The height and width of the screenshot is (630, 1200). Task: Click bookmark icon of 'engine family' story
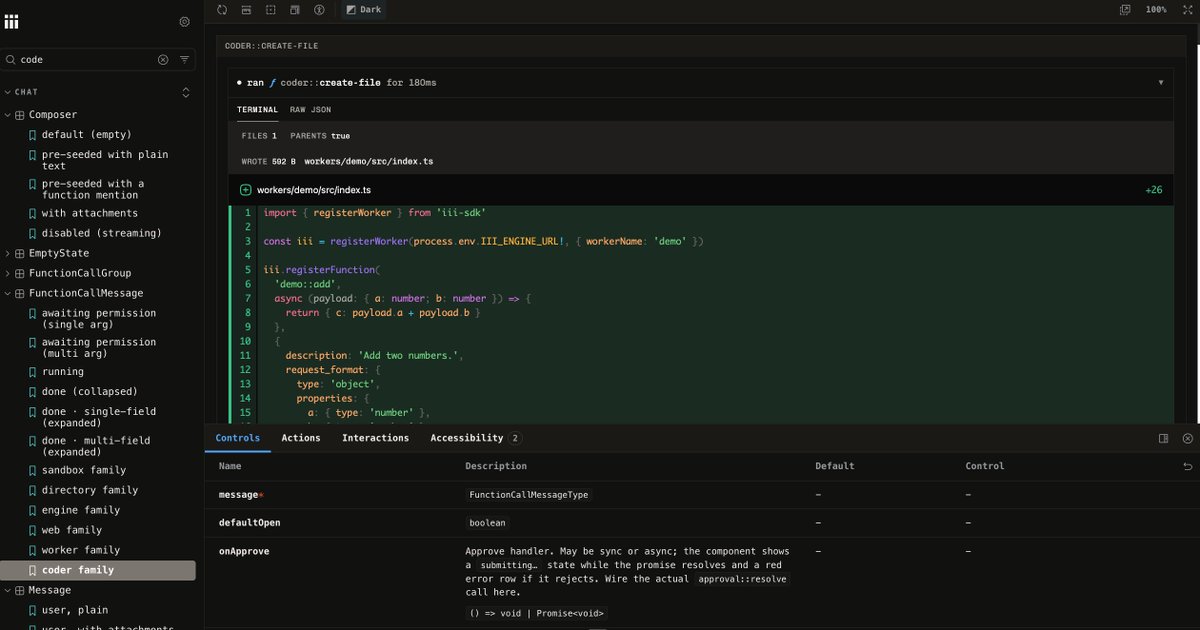pos(33,510)
